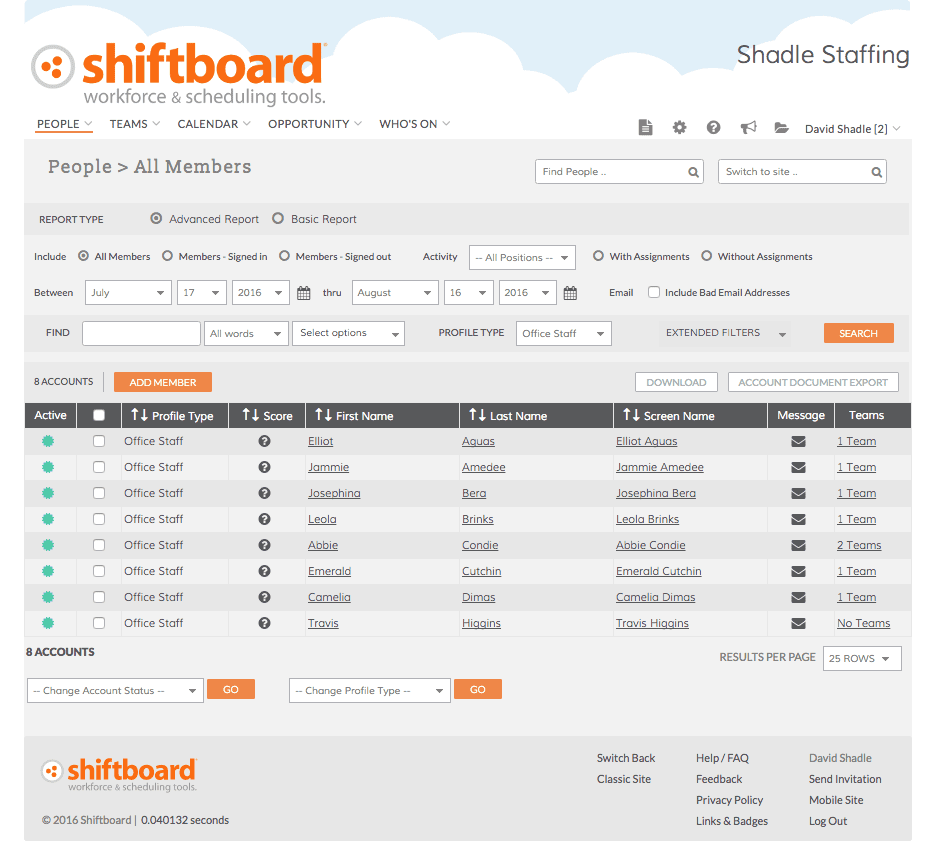This screenshot has height=859, width=937.
Task: Expand the Extended Filters section
Action: (x=725, y=333)
